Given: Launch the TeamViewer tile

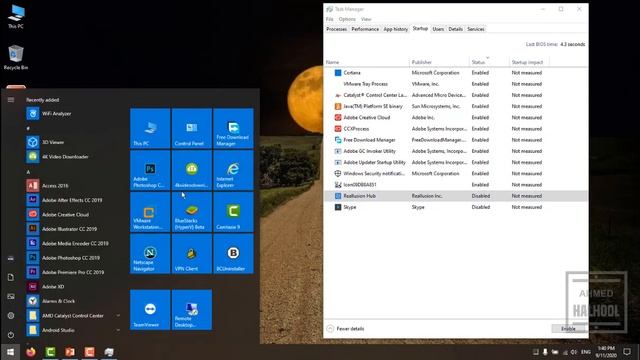Looking at the screenshot, I should point(150,310).
